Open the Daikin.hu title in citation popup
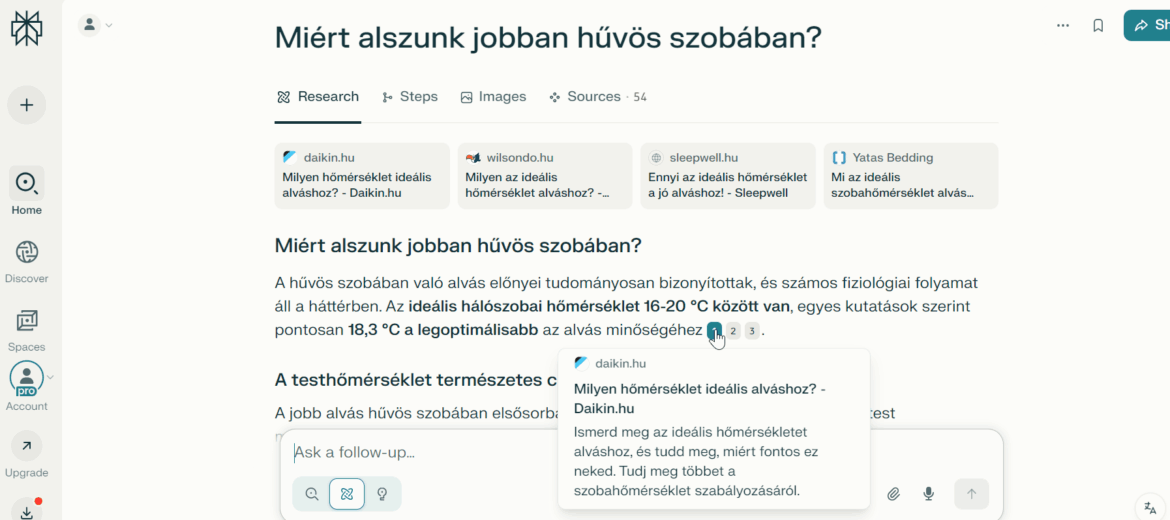The width and height of the screenshot is (1170, 520). coord(700,399)
